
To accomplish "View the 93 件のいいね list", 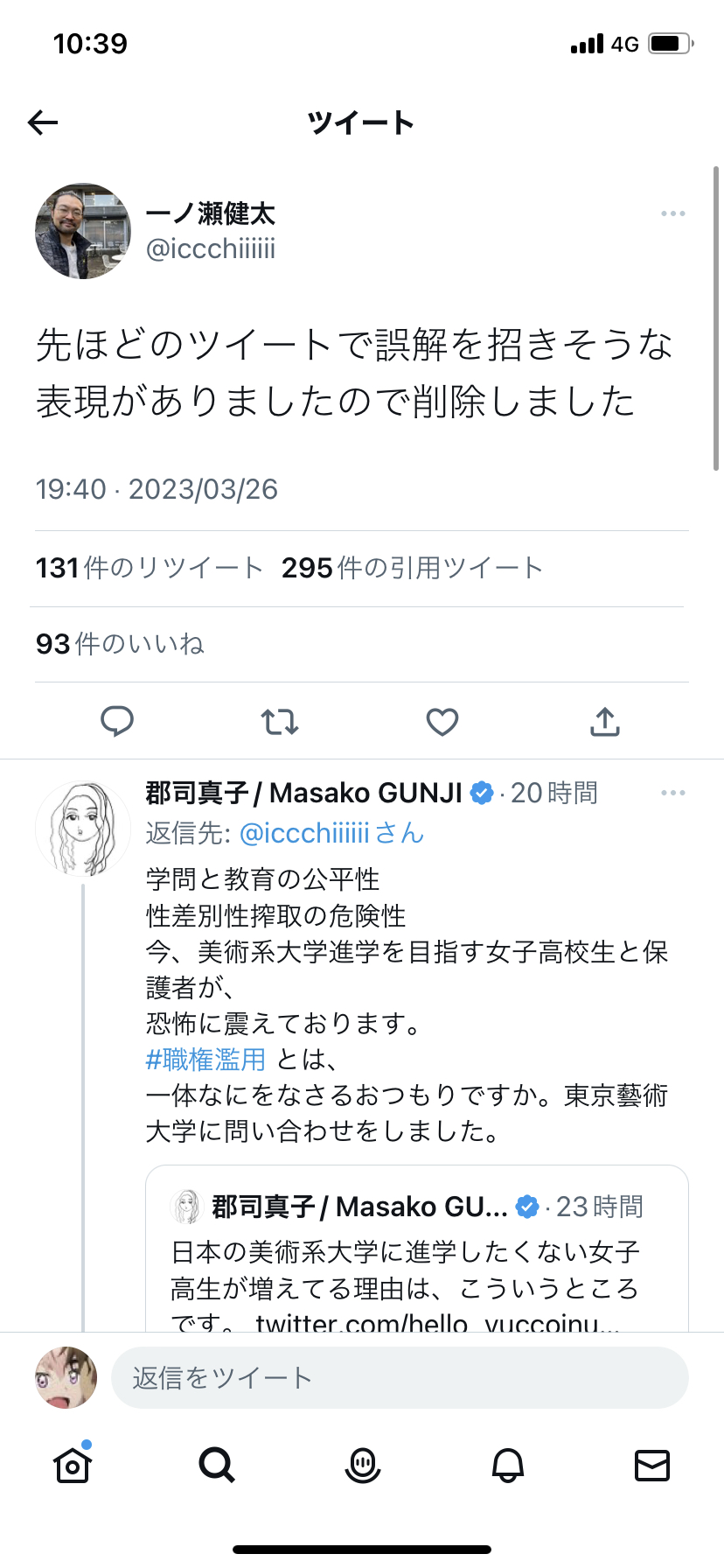I will (120, 644).
